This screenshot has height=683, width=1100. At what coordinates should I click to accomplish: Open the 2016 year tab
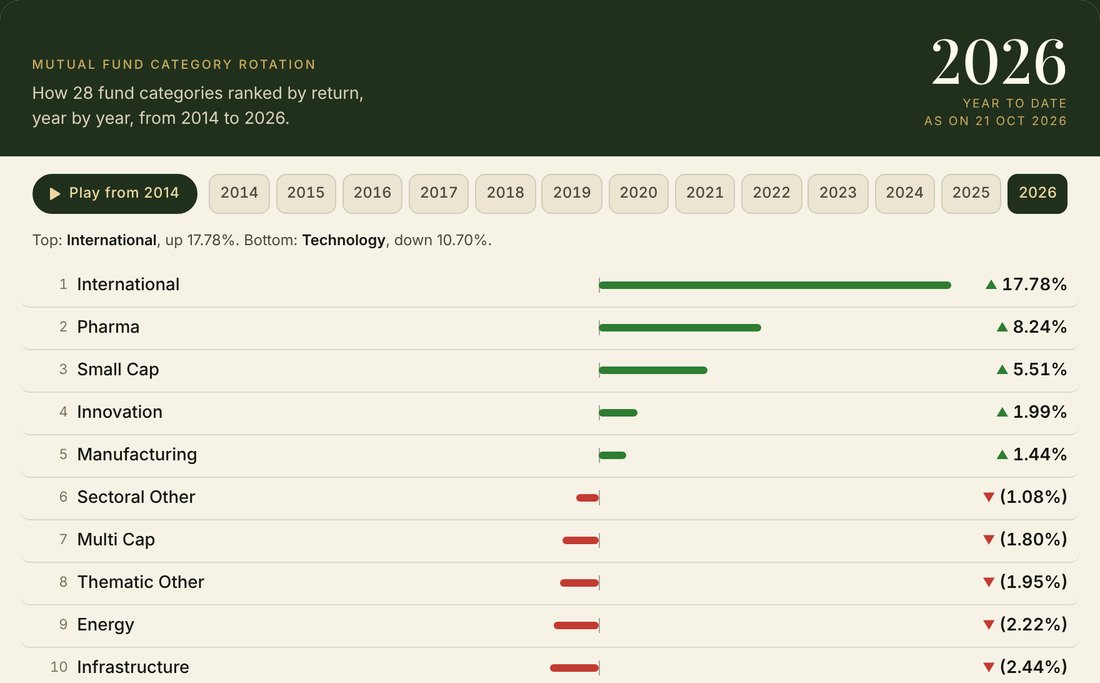pos(373,194)
